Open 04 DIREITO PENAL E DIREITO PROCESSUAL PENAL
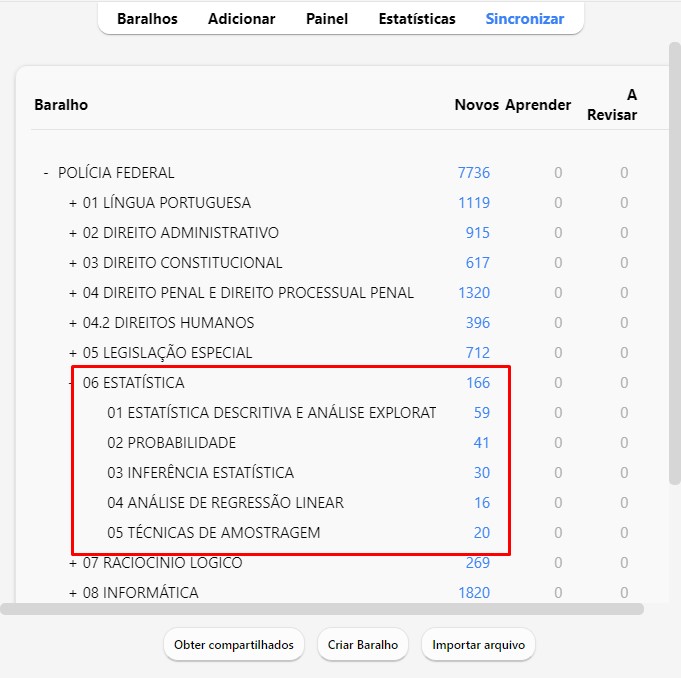The height and width of the screenshot is (678, 681). click(x=248, y=293)
